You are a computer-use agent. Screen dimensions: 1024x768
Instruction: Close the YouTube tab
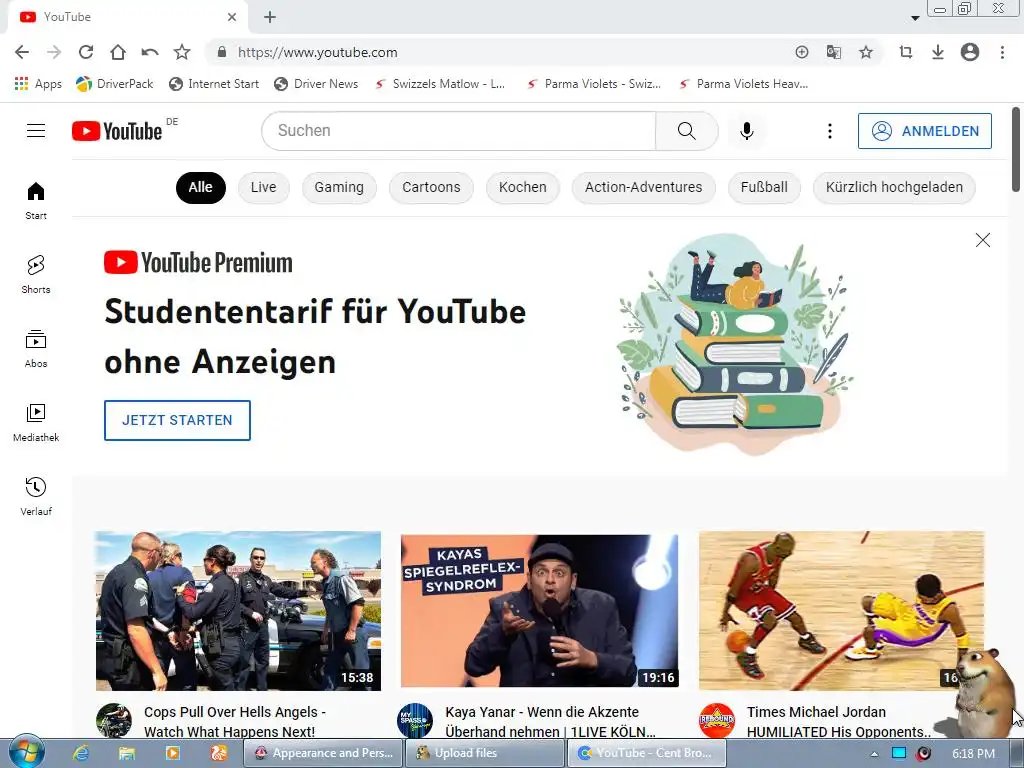[x=232, y=17]
